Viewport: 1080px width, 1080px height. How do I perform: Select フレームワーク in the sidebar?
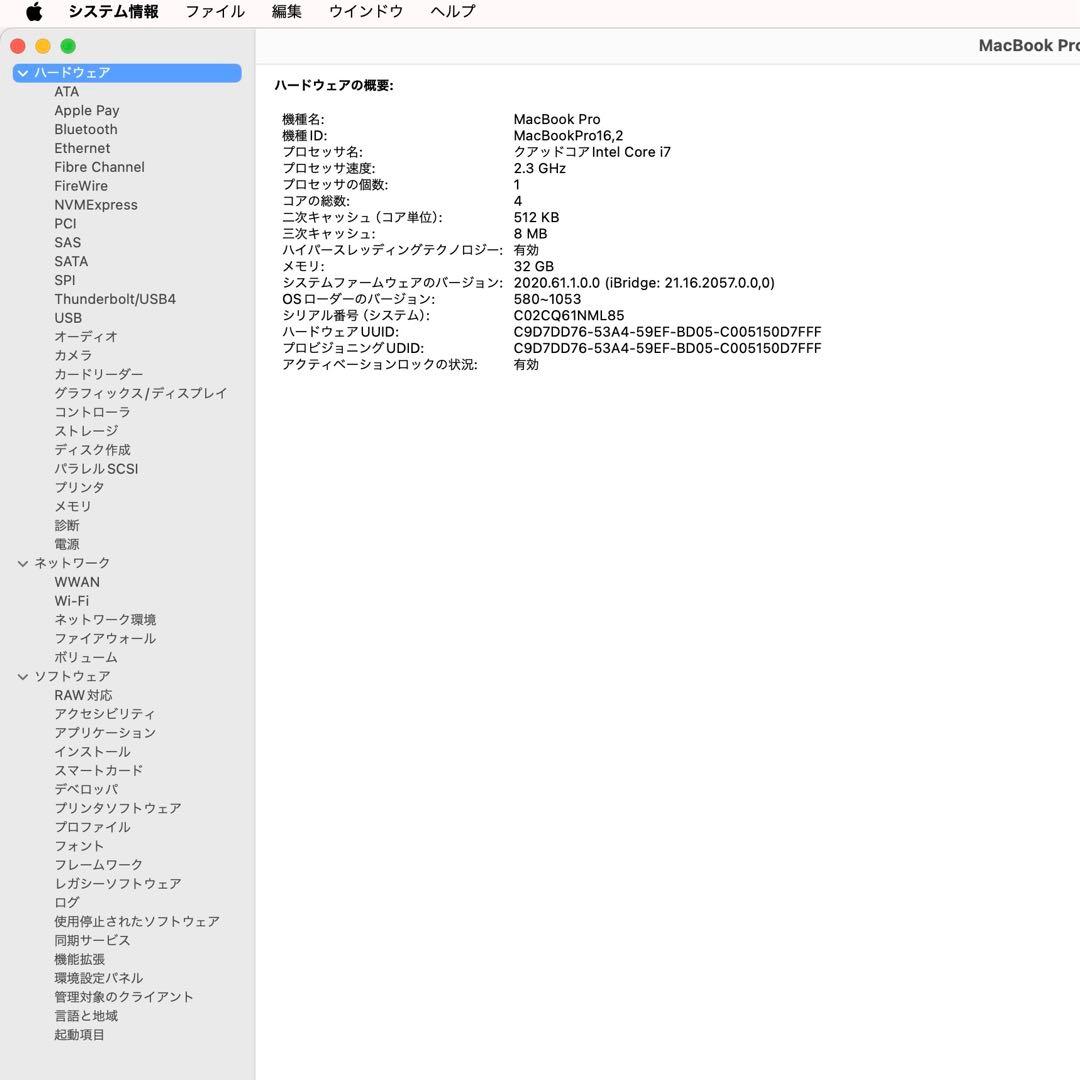click(x=98, y=865)
